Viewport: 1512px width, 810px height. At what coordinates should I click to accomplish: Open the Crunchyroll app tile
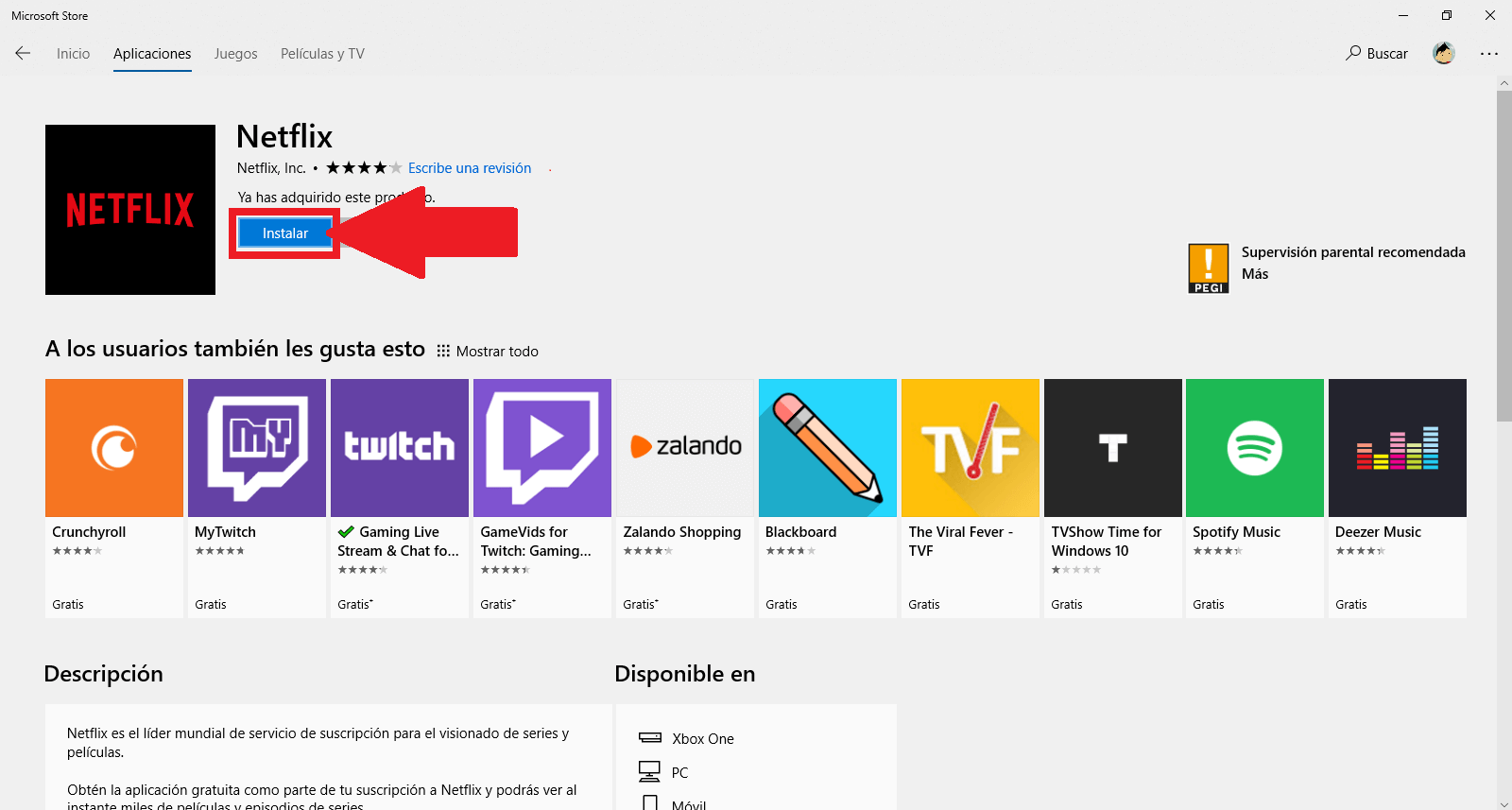coord(114,498)
